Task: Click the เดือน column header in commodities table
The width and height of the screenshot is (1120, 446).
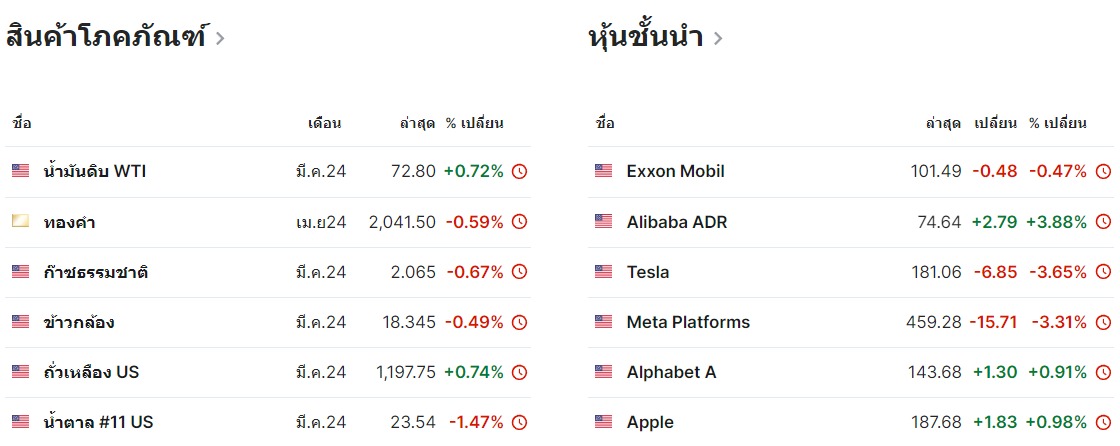Action: tap(324, 123)
